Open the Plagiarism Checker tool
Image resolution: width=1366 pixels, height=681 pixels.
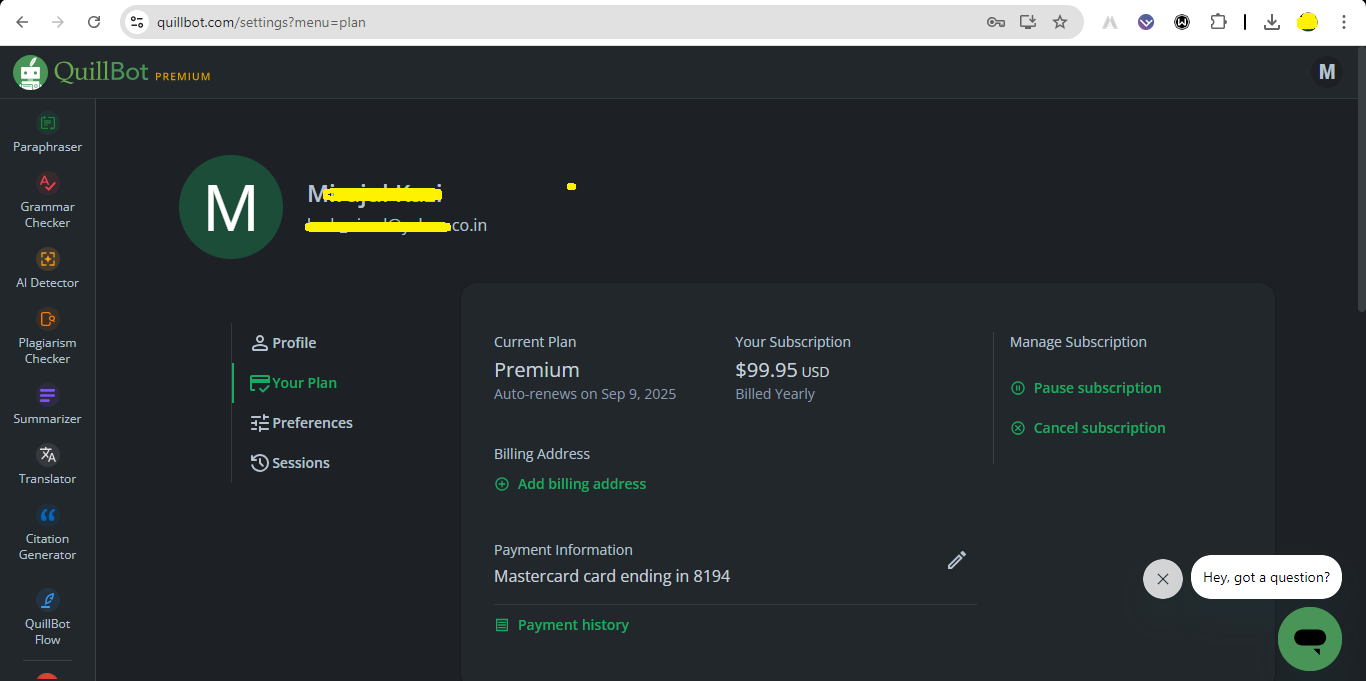click(x=47, y=336)
